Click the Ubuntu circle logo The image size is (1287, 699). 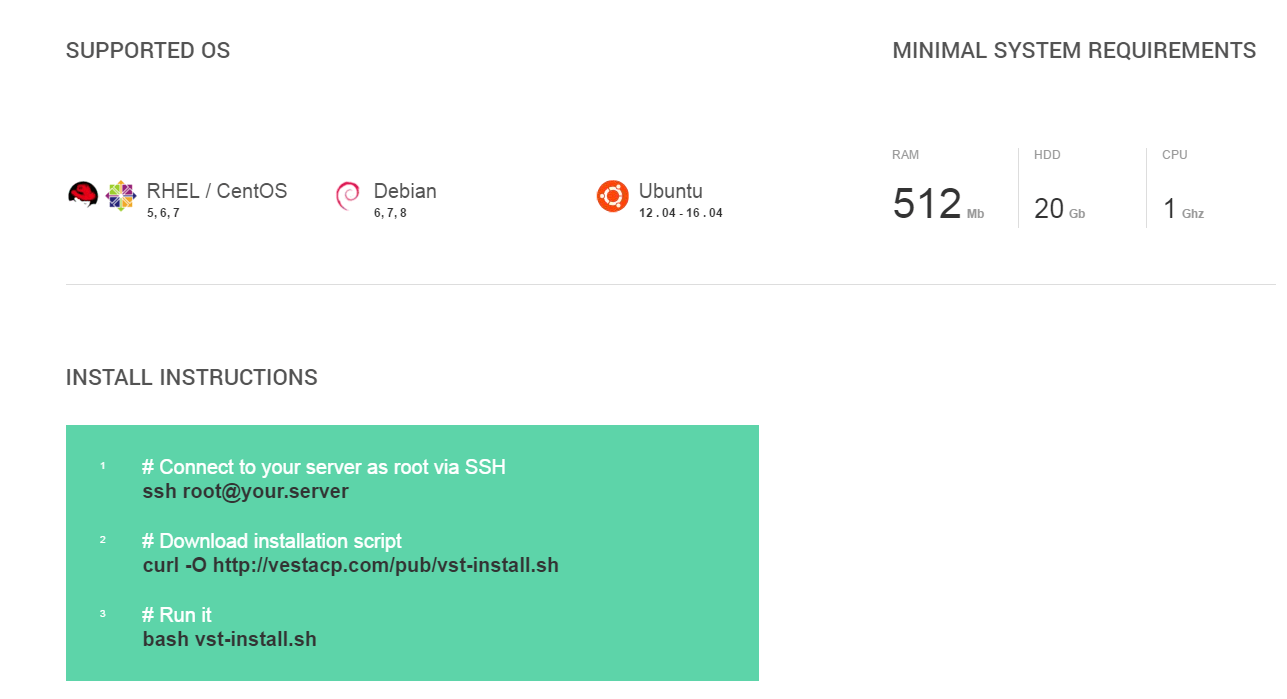[x=612, y=196]
